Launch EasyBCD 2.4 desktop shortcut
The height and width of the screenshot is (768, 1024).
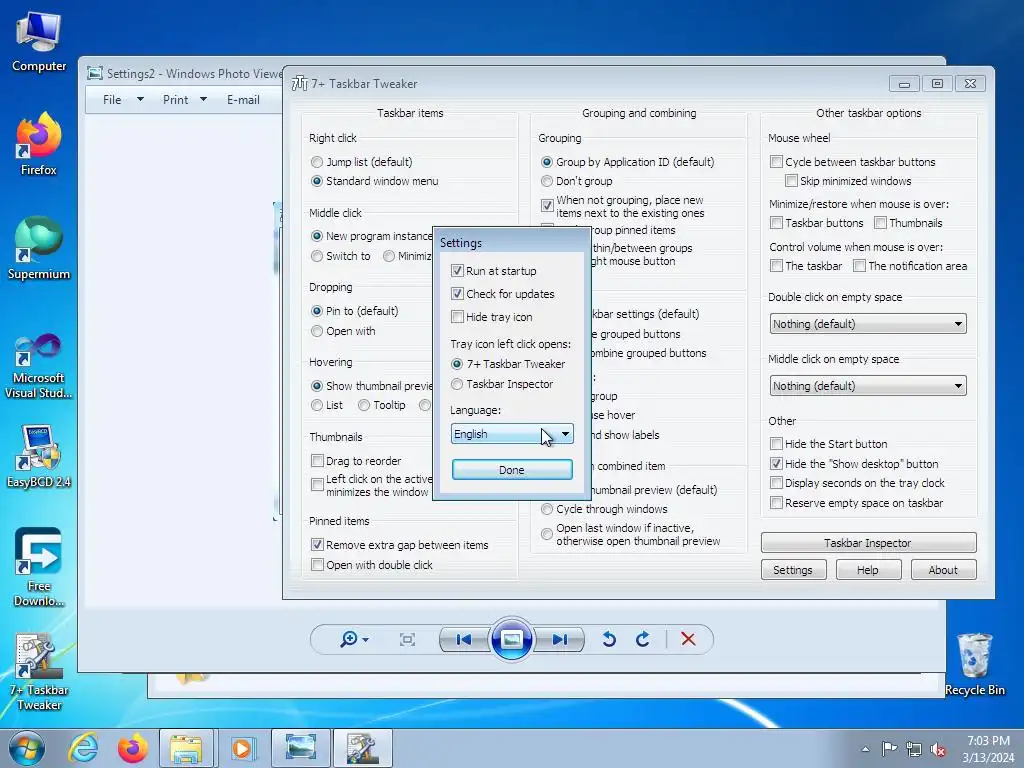(x=39, y=456)
